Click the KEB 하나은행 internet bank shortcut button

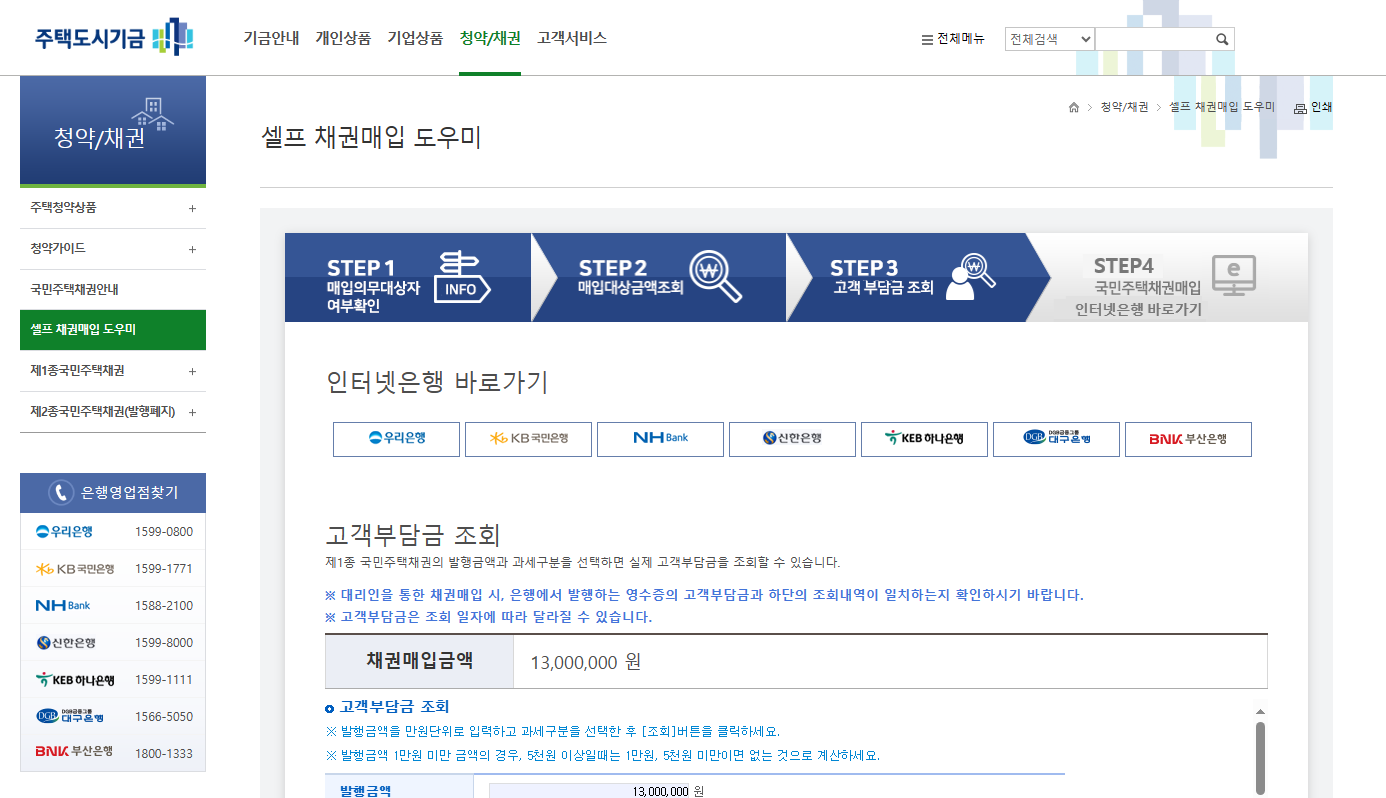(x=924, y=438)
